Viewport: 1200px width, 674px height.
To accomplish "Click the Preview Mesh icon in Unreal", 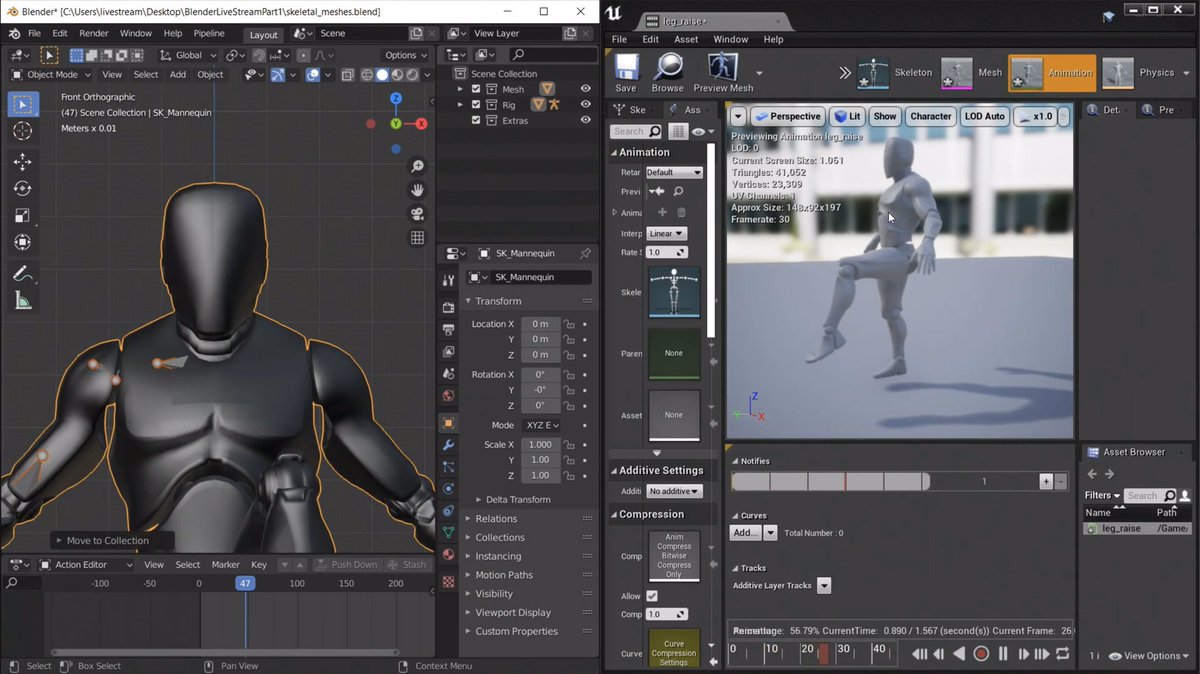I will click(x=723, y=72).
